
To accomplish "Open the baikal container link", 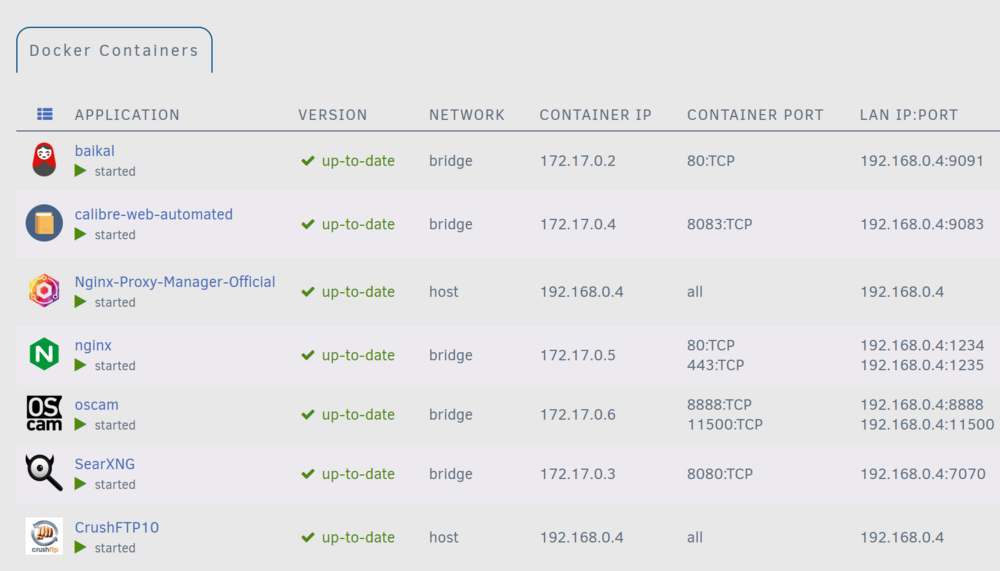I will 94,151.
